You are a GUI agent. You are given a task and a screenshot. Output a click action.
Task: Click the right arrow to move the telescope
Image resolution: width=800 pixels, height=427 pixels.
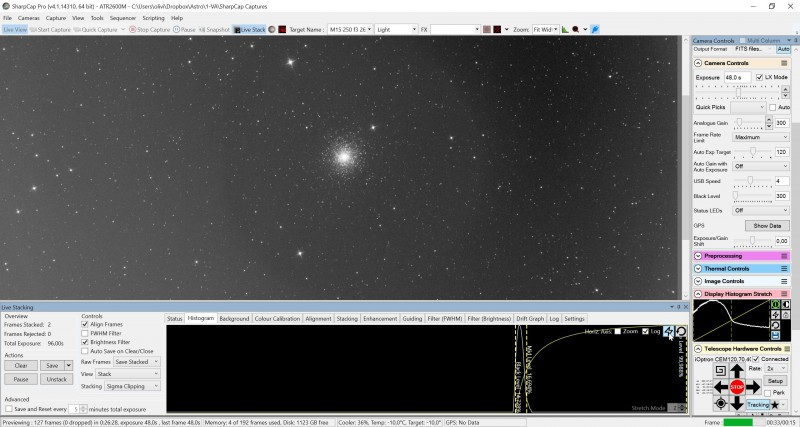click(x=754, y=387)
